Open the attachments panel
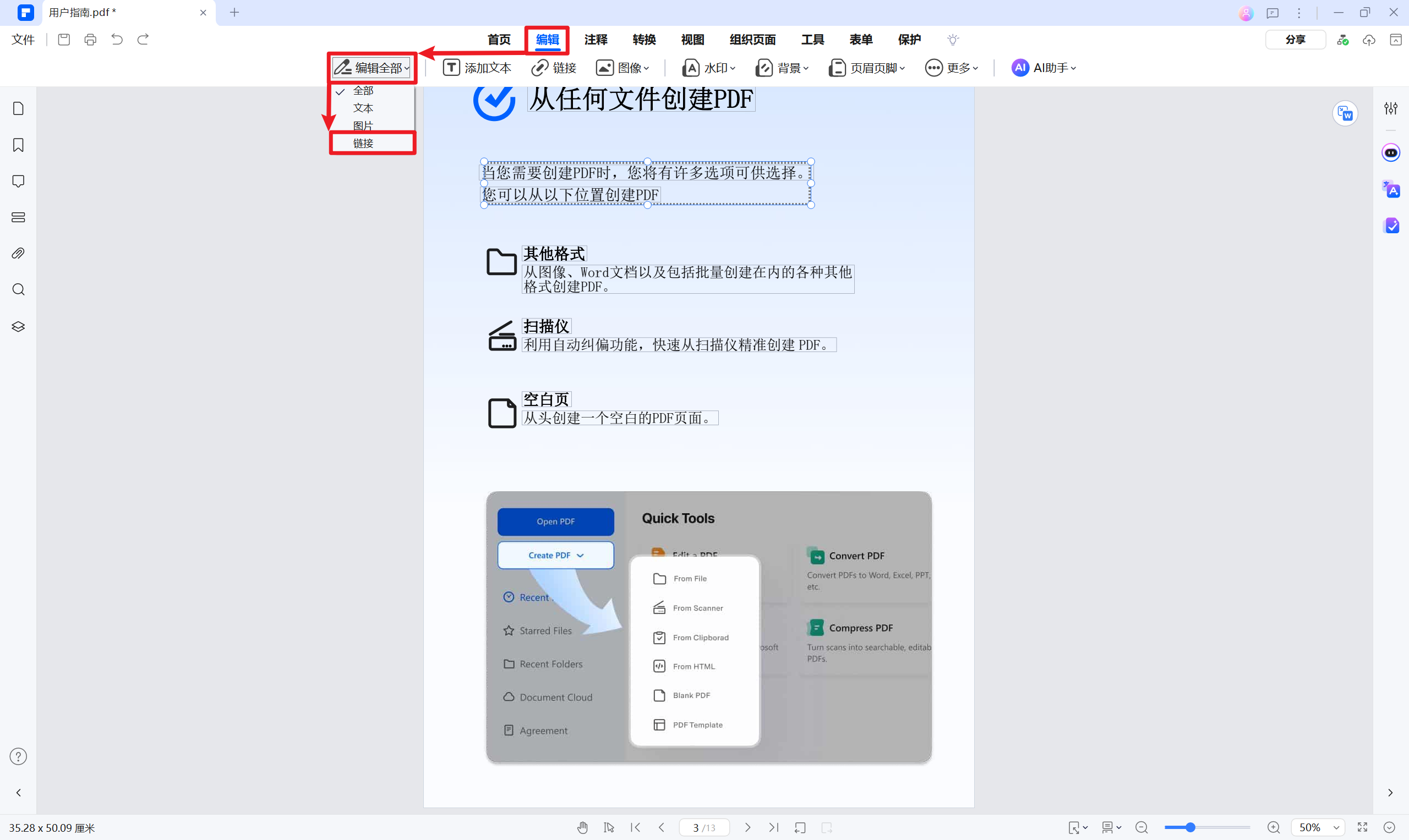This screenshot has height=840, width=1409. tap(18, 253)
